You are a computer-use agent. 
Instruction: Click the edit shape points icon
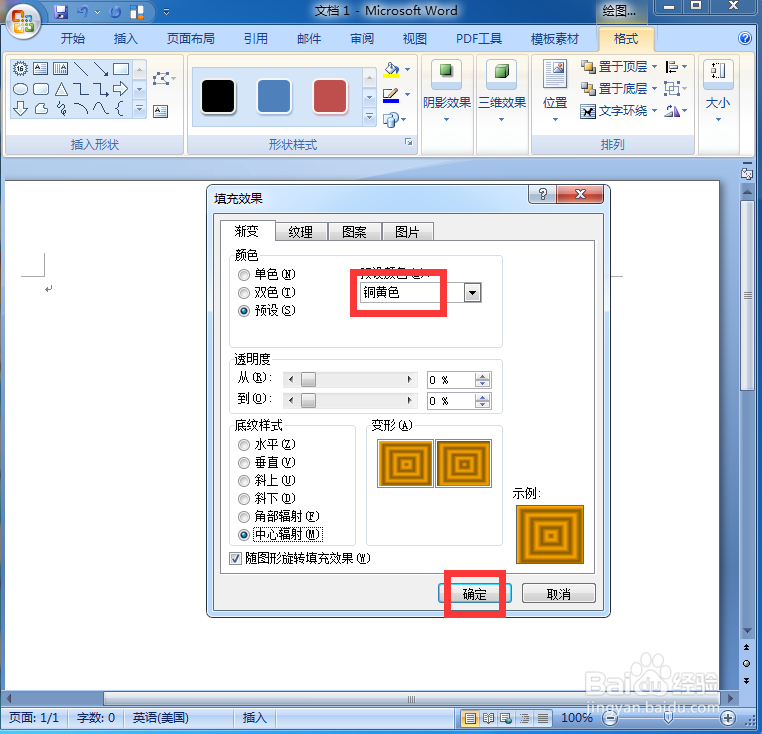[163, 78]
